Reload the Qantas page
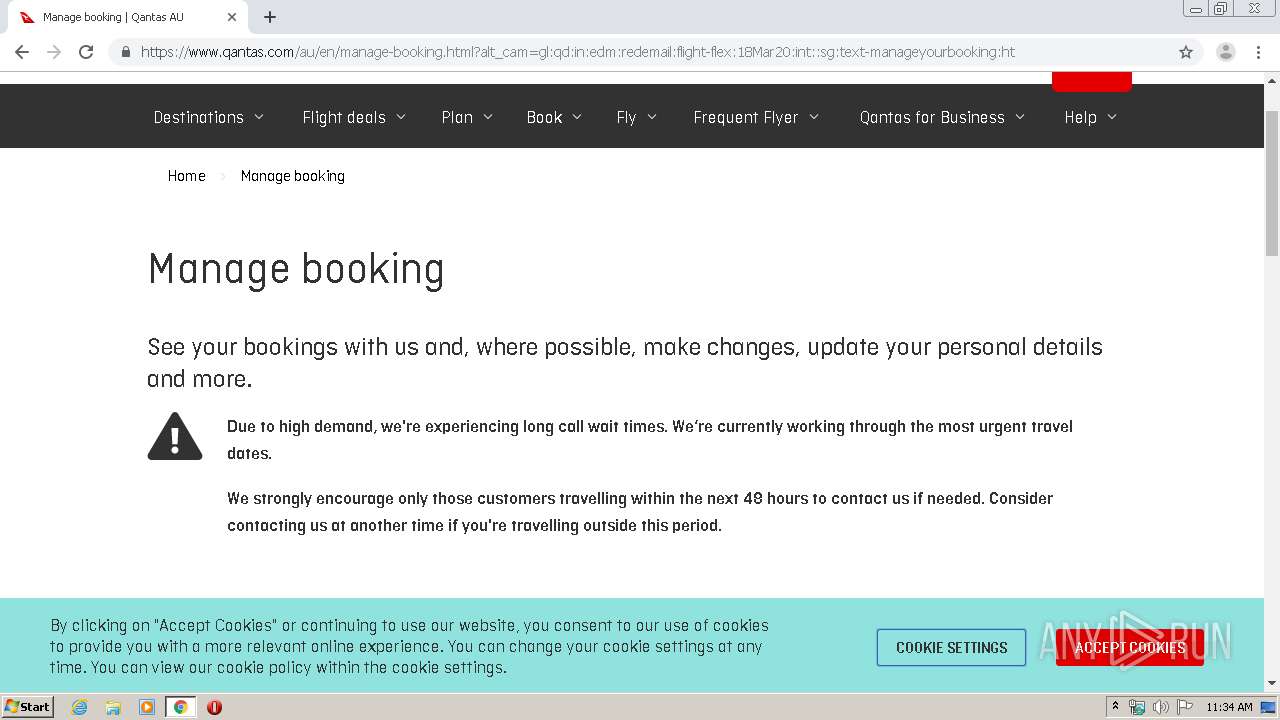The height and width of the screenshot is (720, 1280). 86,52
